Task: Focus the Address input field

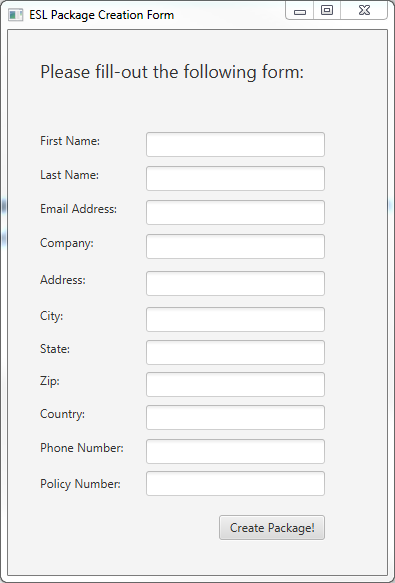Action: click(x=235, y=283)
